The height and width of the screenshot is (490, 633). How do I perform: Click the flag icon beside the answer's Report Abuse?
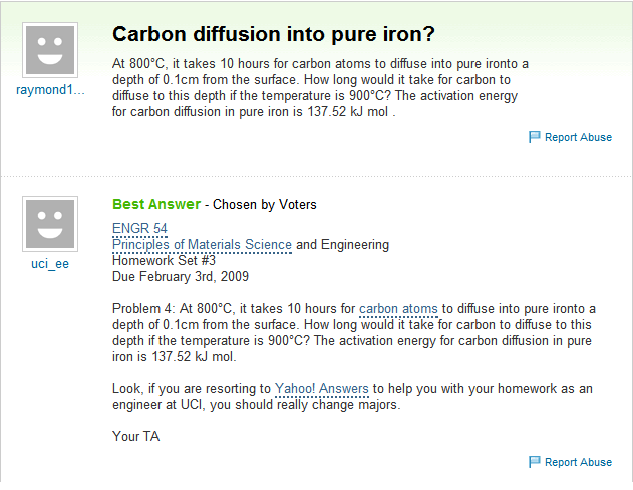click(534, 462)
